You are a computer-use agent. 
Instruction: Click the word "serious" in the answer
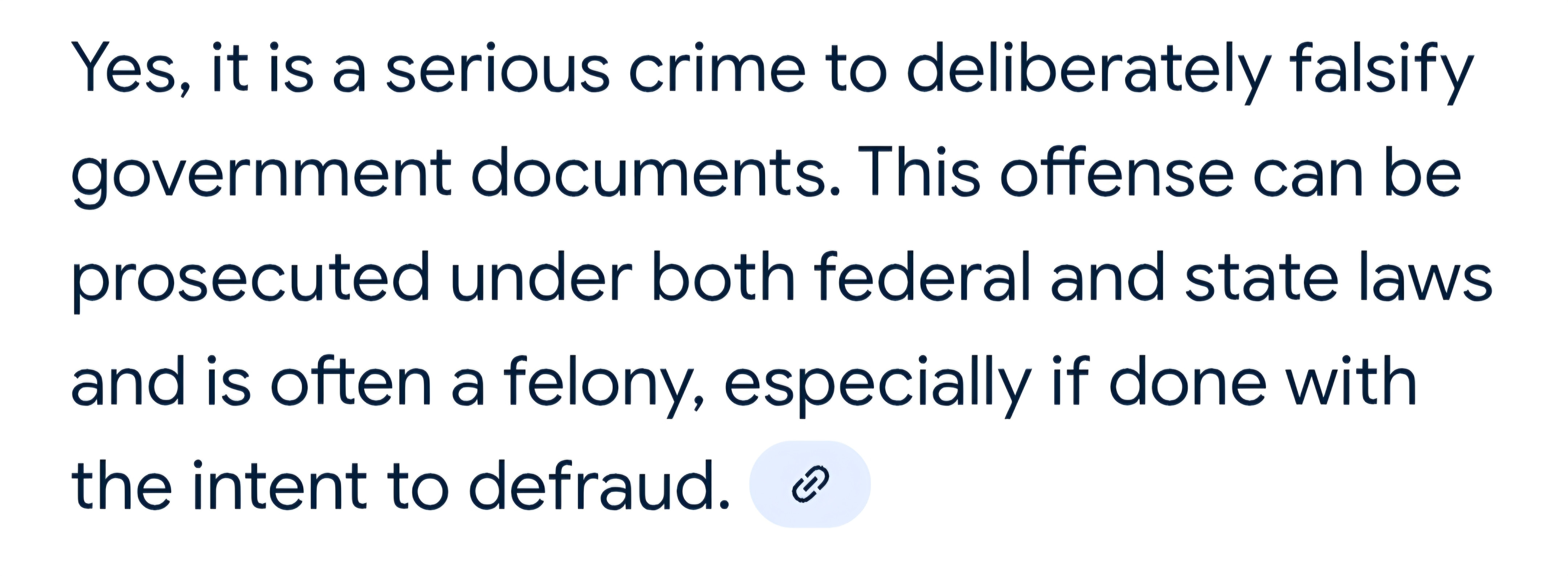coord(497,68)
